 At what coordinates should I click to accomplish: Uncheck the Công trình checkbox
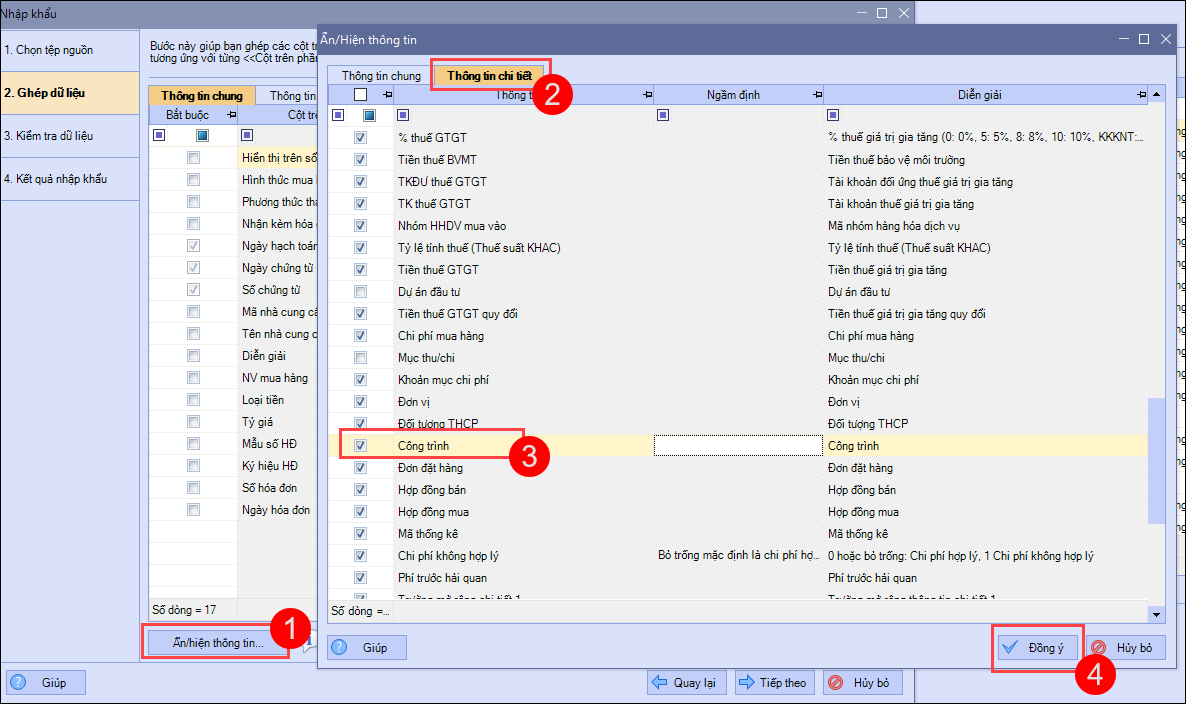click(x=360, y=446)
